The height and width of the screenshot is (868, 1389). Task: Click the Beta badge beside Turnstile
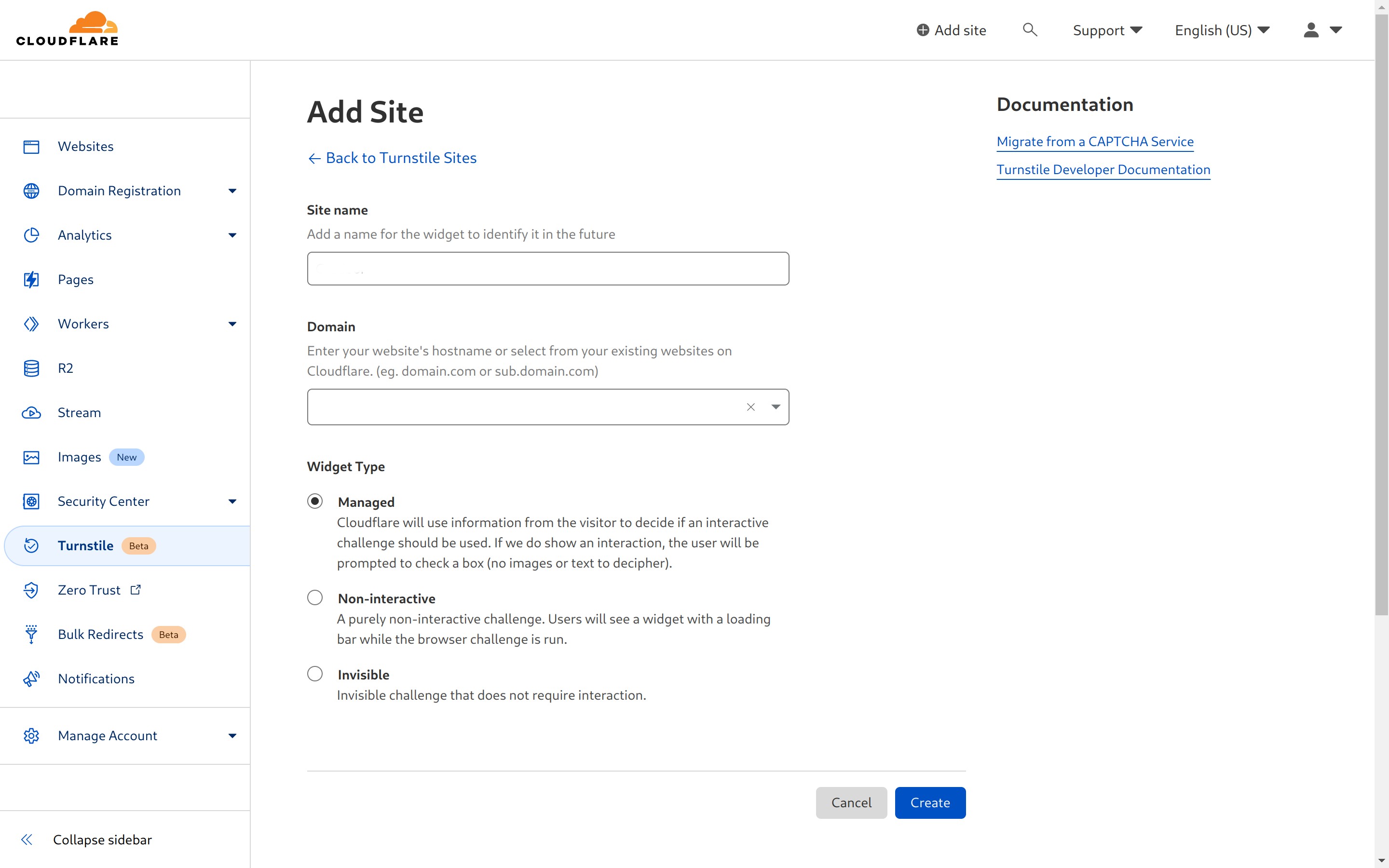(138, 546)
